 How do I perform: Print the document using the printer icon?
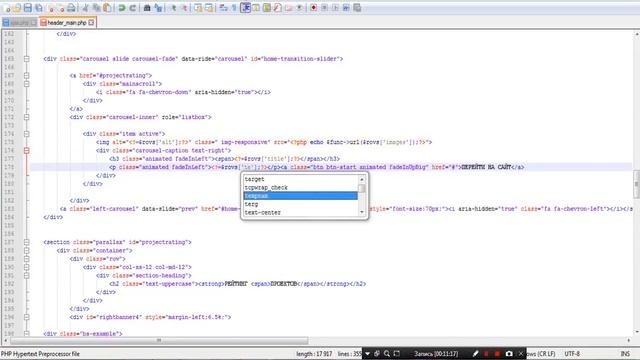tap(71, 8)
